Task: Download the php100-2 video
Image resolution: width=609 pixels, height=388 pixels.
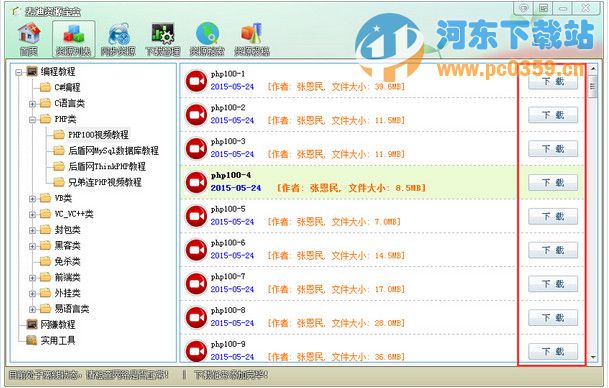Action: [553, 115]
